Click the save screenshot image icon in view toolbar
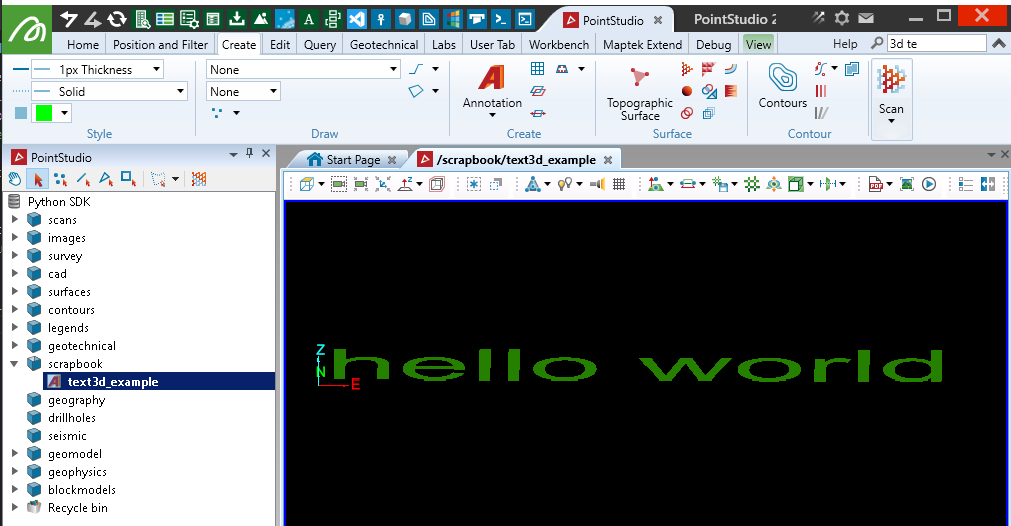The height and width of the screenshot is (526, 1011). (907, 184)
